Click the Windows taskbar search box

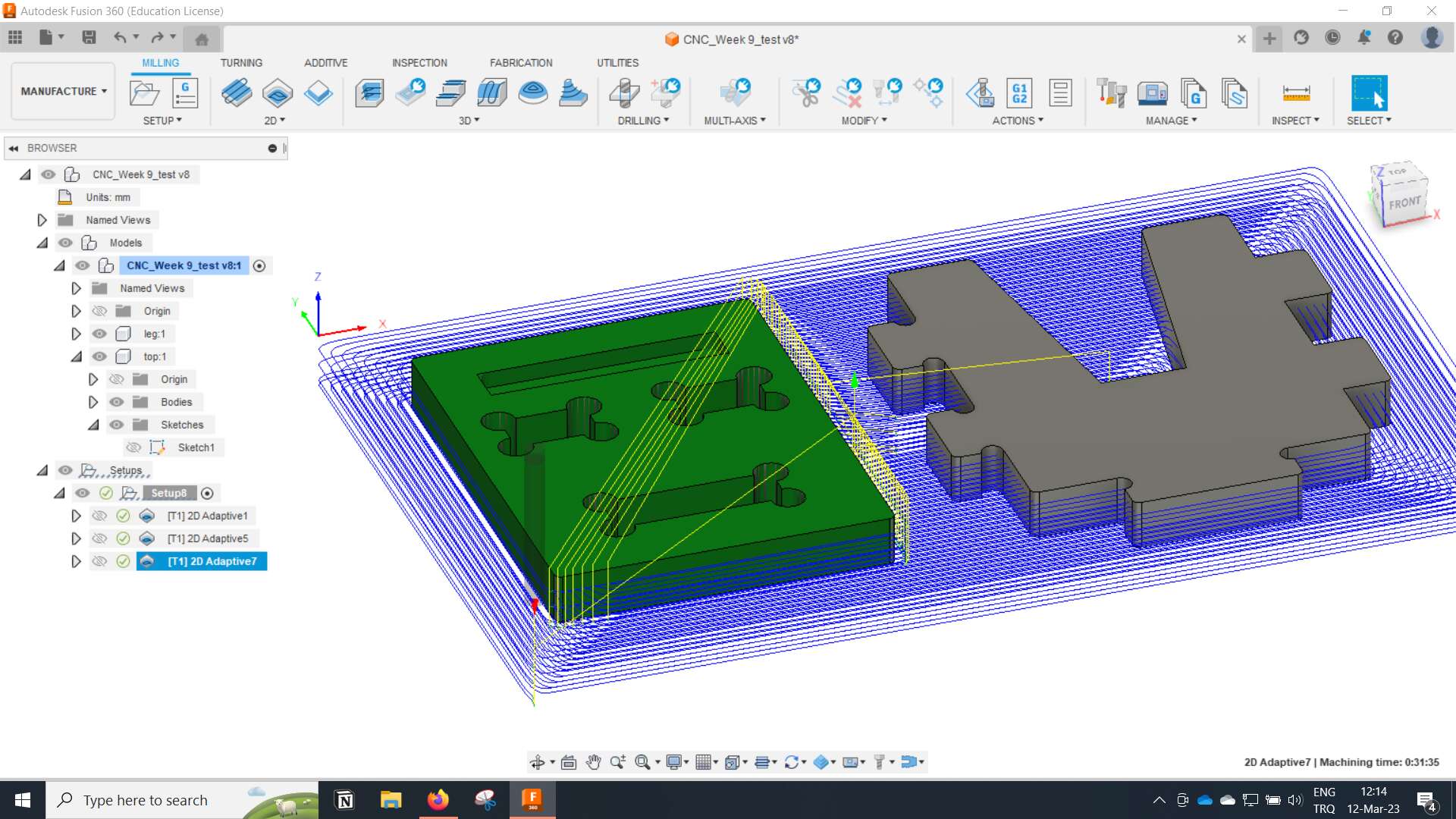tap(182, 800)
